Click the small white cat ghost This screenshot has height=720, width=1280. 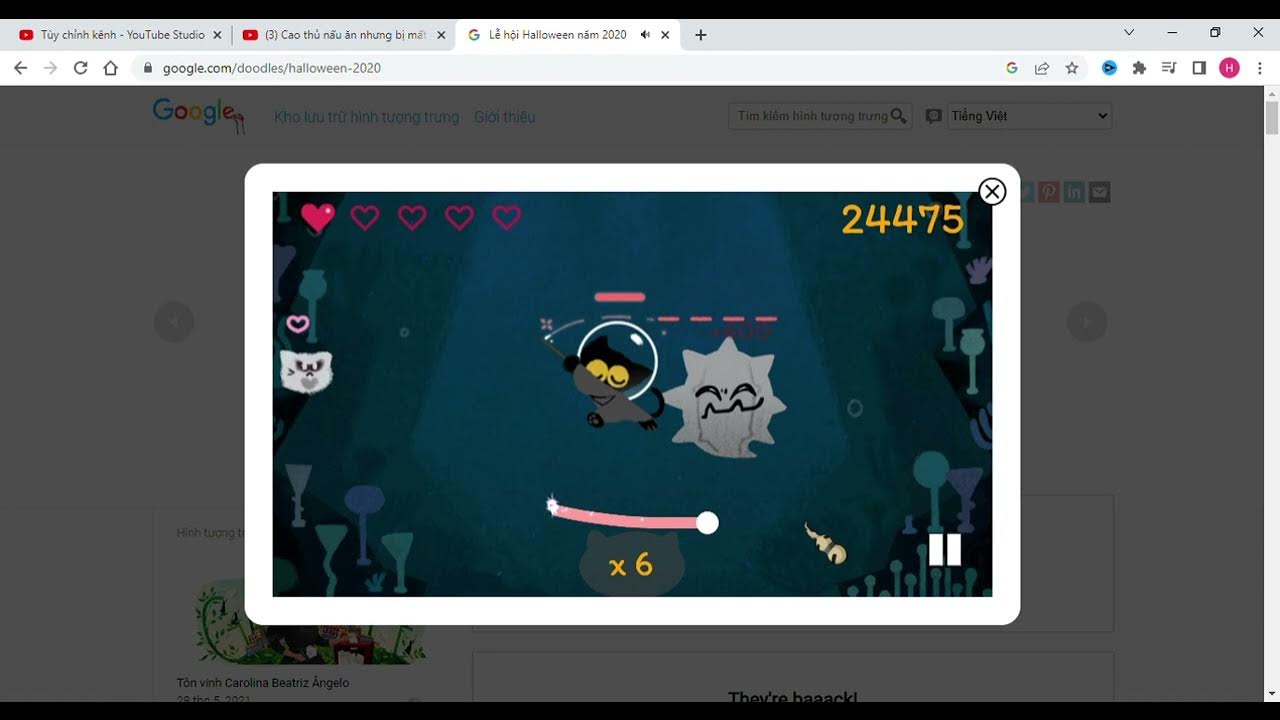[306, 371]
